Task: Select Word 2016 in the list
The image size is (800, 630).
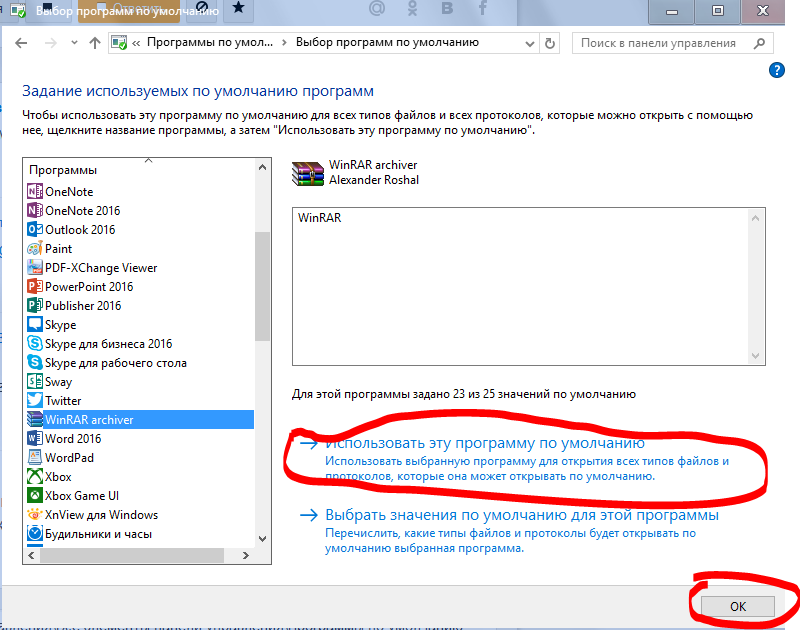Action: [73, 439]
